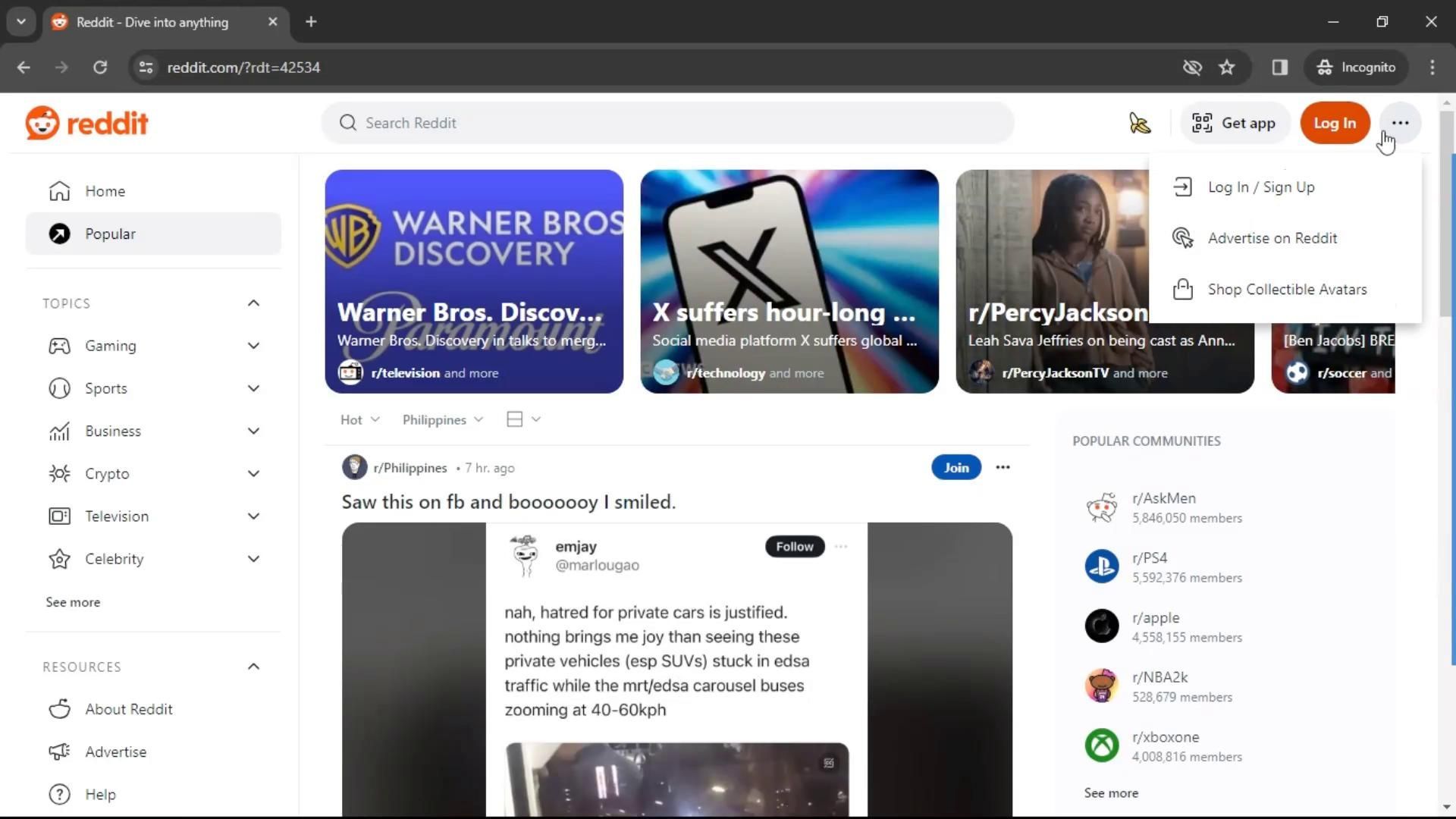Click the r/PS4 community icon
Viewport: 1456px width, 819px height.
[x=1101, y=567]
